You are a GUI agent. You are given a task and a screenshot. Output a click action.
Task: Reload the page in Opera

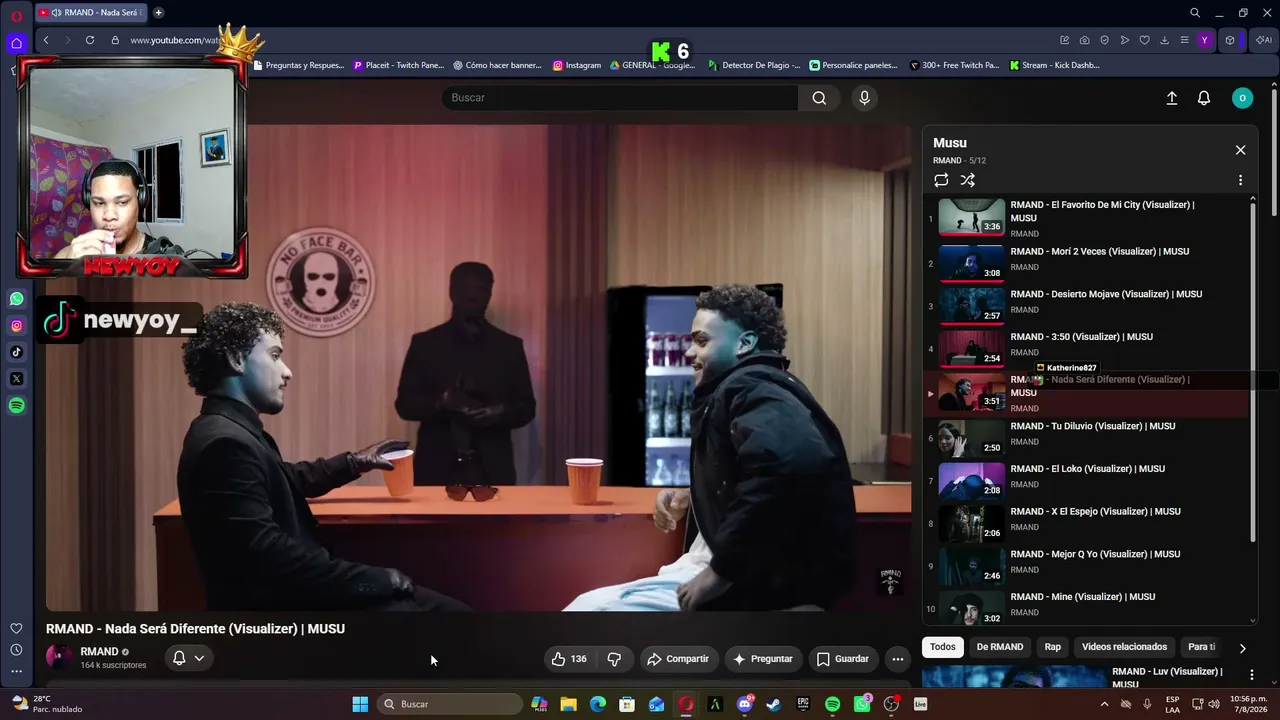pos(90,40)
